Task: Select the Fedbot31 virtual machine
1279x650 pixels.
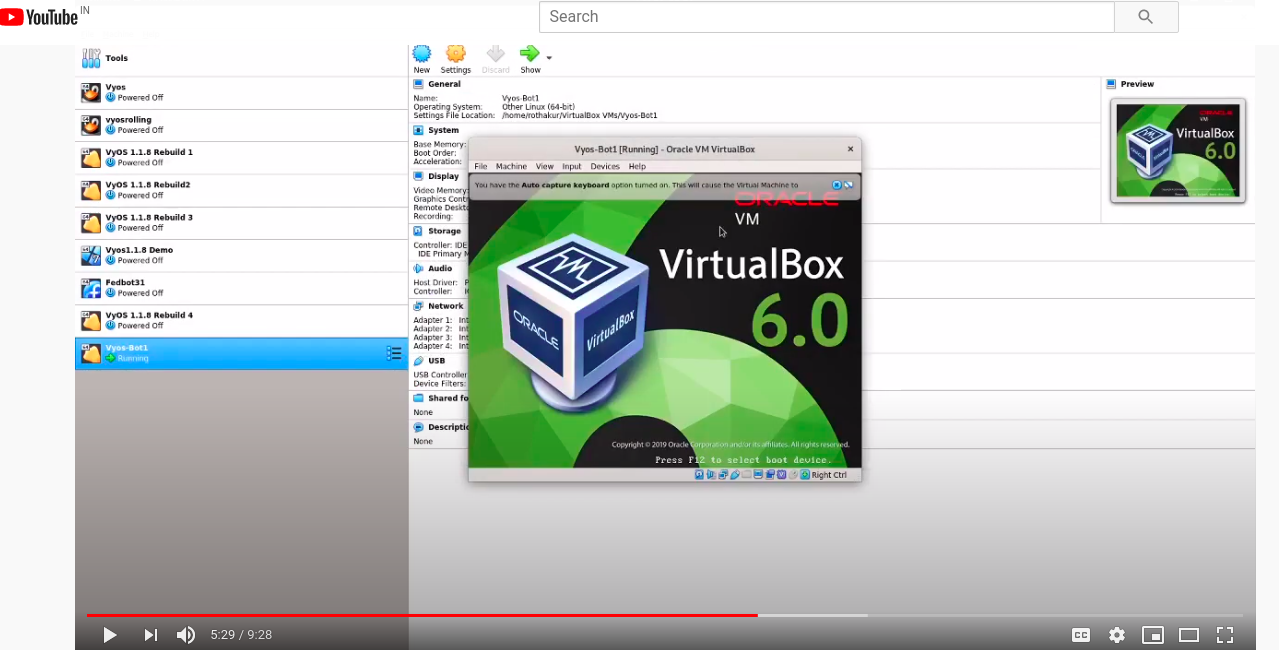Action: [x=125, y=287]
